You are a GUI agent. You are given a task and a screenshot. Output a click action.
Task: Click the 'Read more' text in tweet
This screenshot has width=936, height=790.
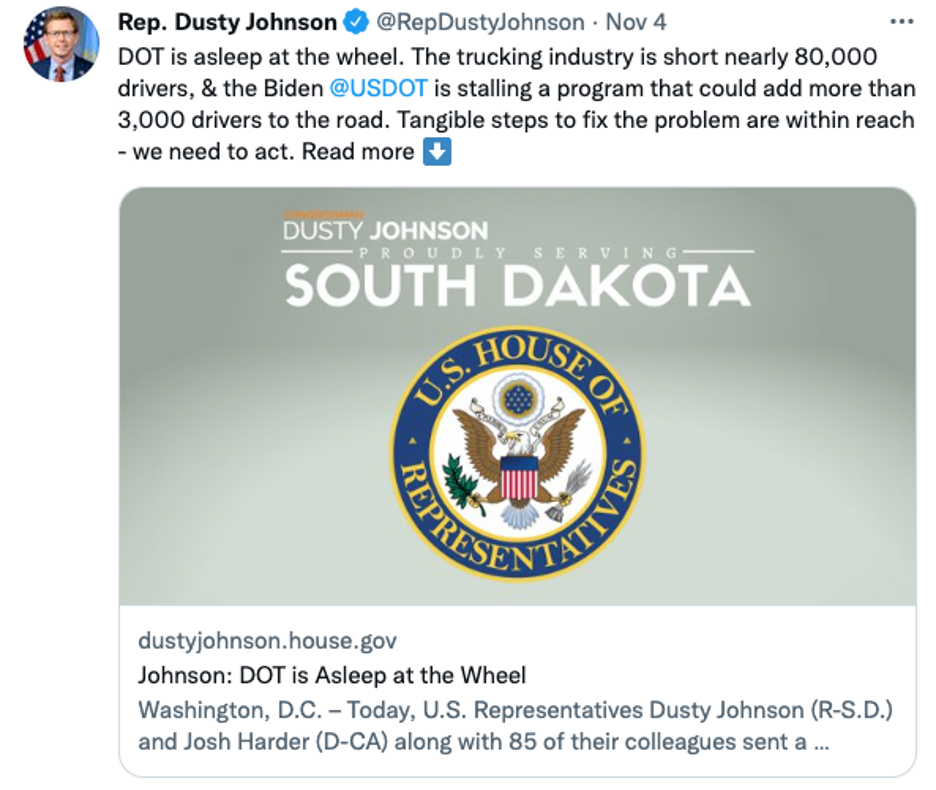tap(358, 152)
